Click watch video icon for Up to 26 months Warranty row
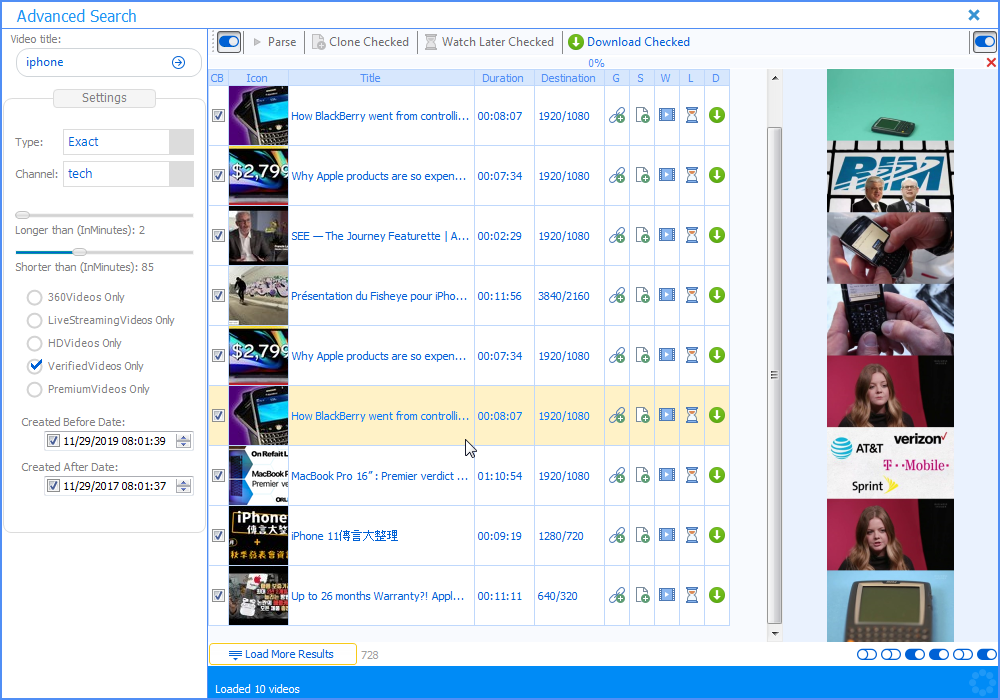This screenshot has width=1000, height=700. pyautogui.click(x=667, y=595)
